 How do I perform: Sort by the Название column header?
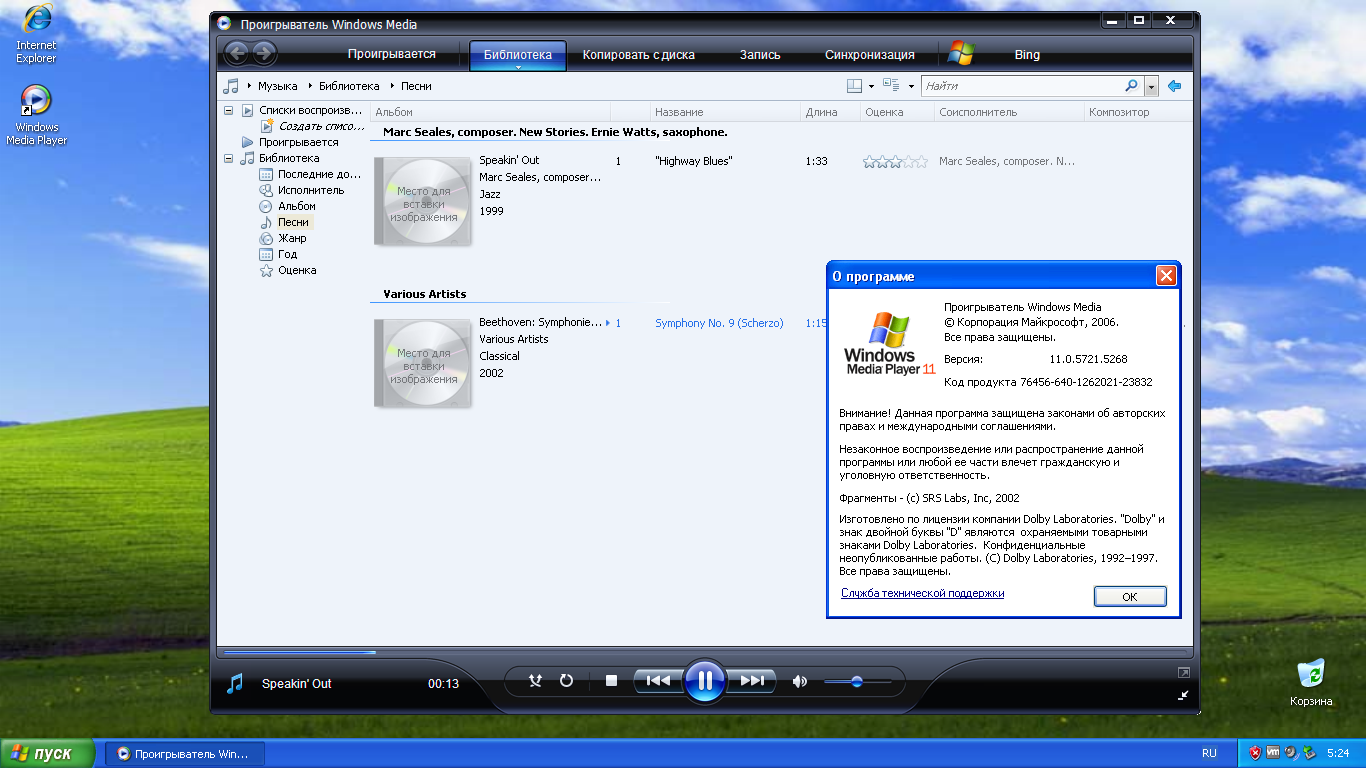pyautogui.click(x=725, y=112)
